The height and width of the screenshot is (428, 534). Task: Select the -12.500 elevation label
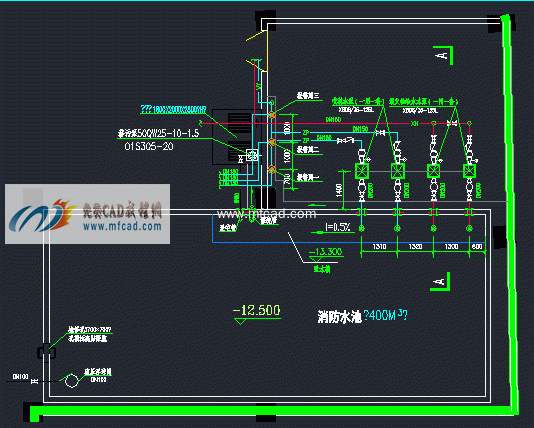[257, 311]
